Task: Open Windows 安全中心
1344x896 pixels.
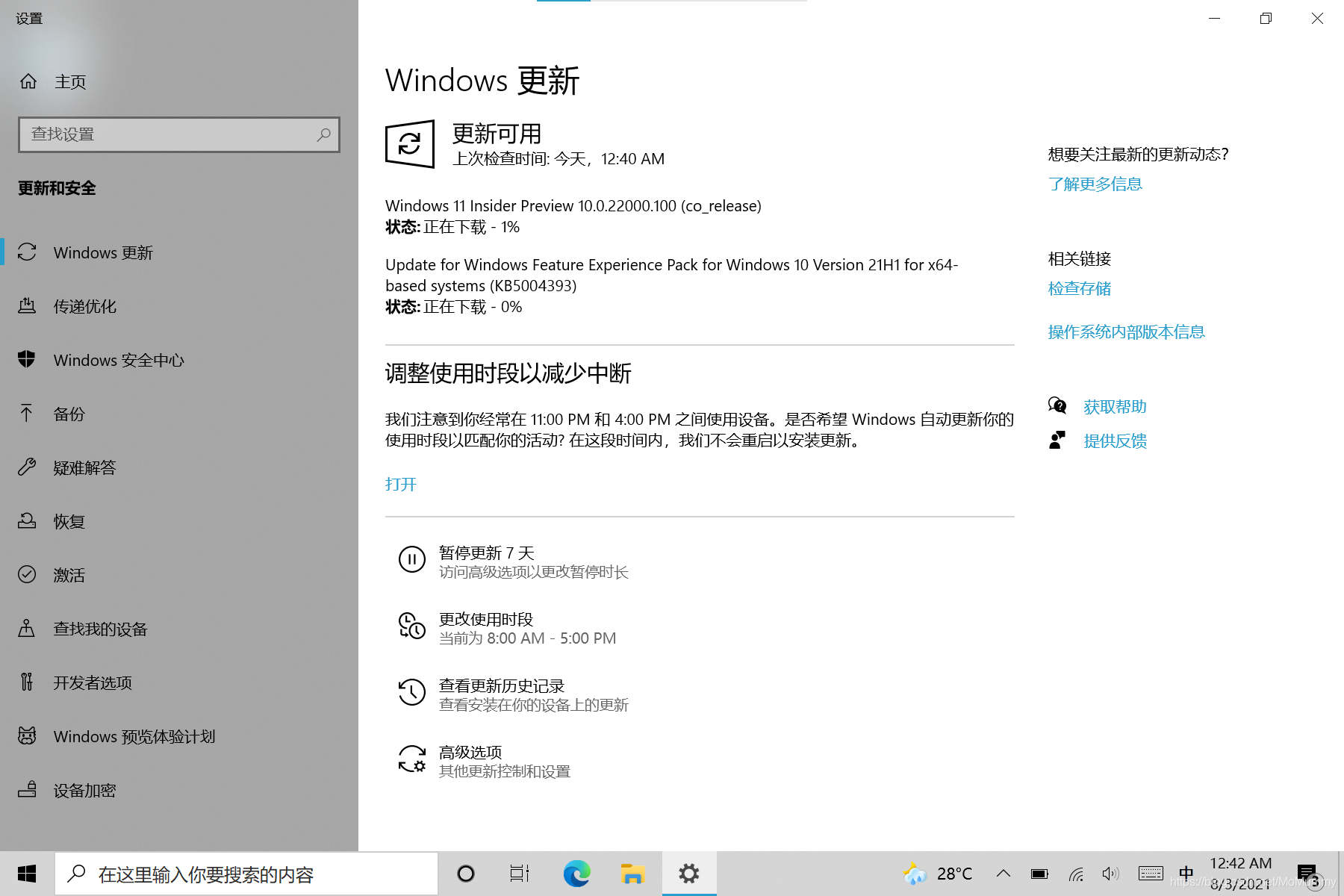Action: 178,360
